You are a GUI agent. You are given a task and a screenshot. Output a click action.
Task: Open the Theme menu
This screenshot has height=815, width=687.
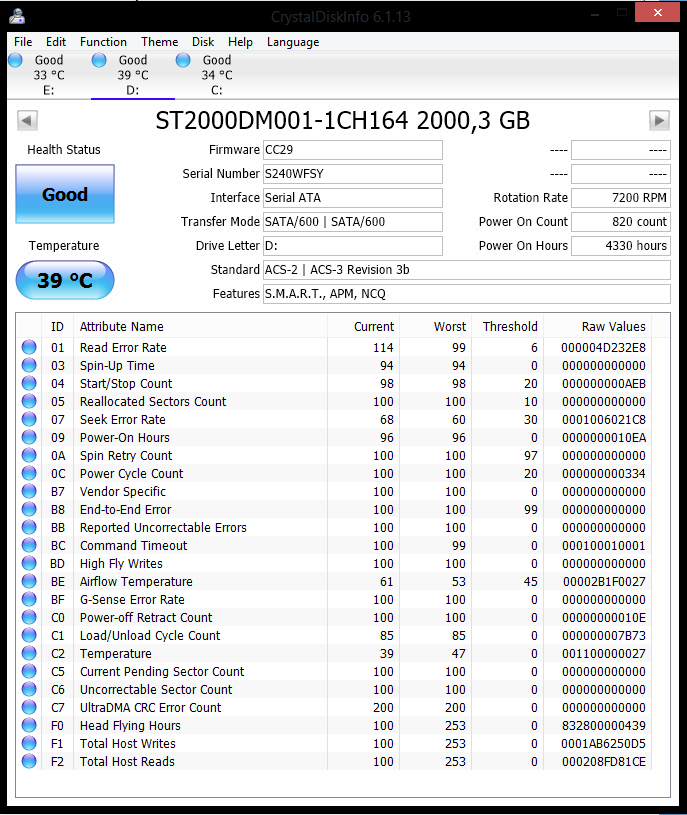(x=160, y=42)
